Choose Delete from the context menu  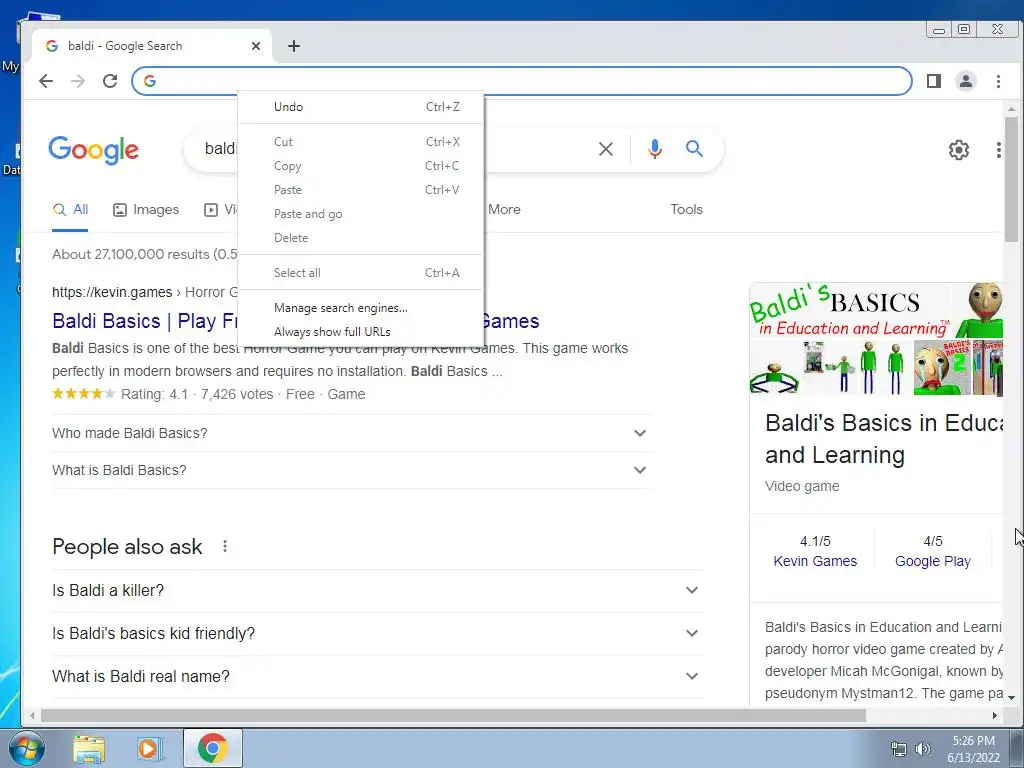(360, 238)
